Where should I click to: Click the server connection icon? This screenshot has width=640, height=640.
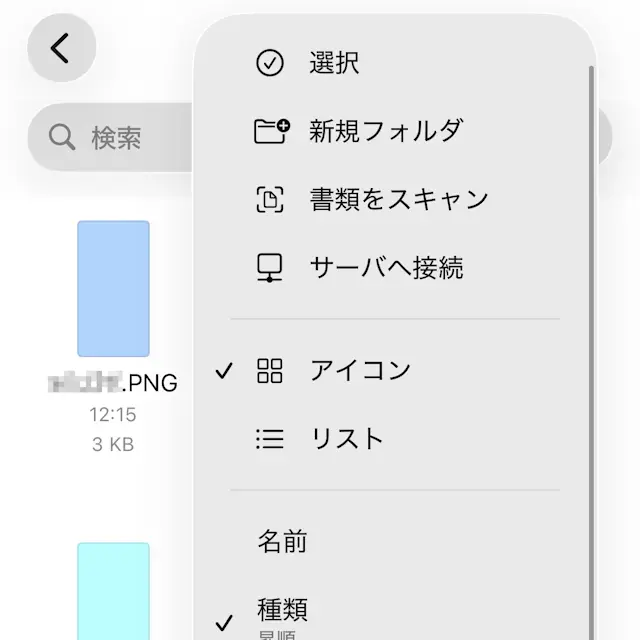tap(270, 267)
